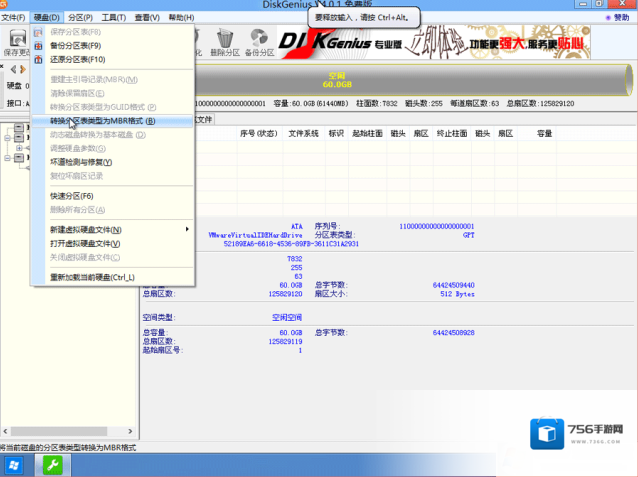638x477 pixels.
Task: Click the back navigation arrow by disk label
Action: (x=12, y=70)
